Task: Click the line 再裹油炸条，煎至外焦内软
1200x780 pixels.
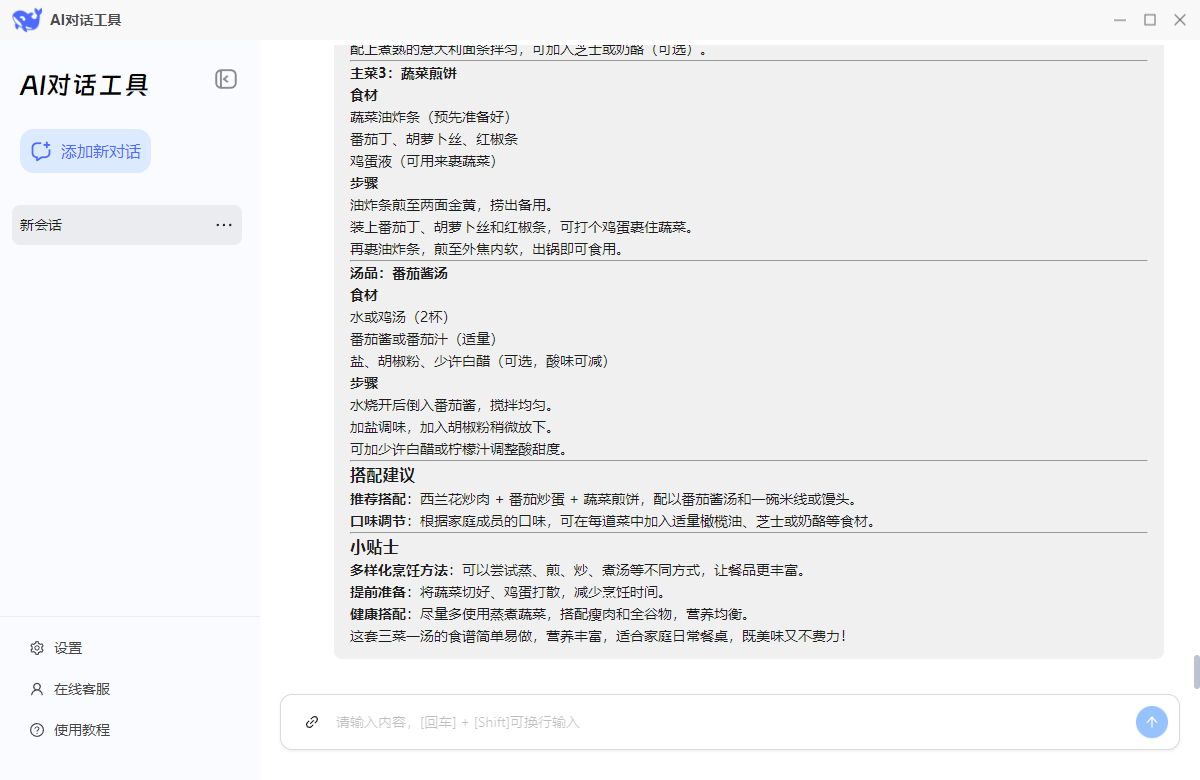Action: pyautogui.click(x=487, y=249)
